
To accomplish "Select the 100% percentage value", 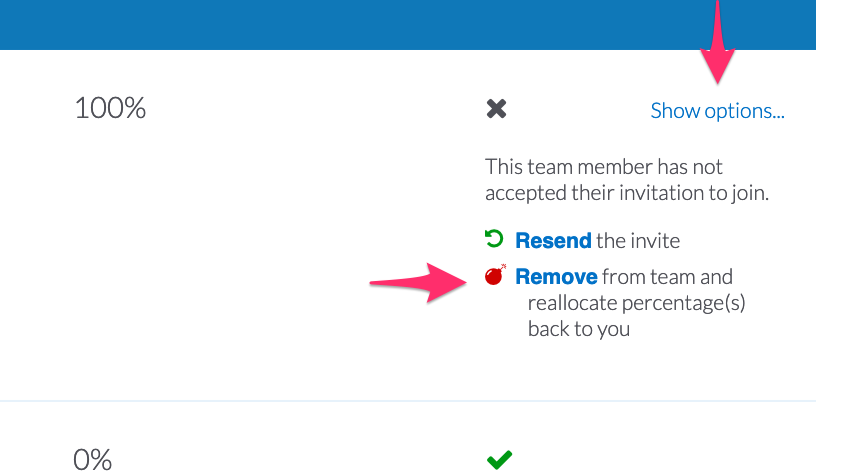I will pos(110,108).
